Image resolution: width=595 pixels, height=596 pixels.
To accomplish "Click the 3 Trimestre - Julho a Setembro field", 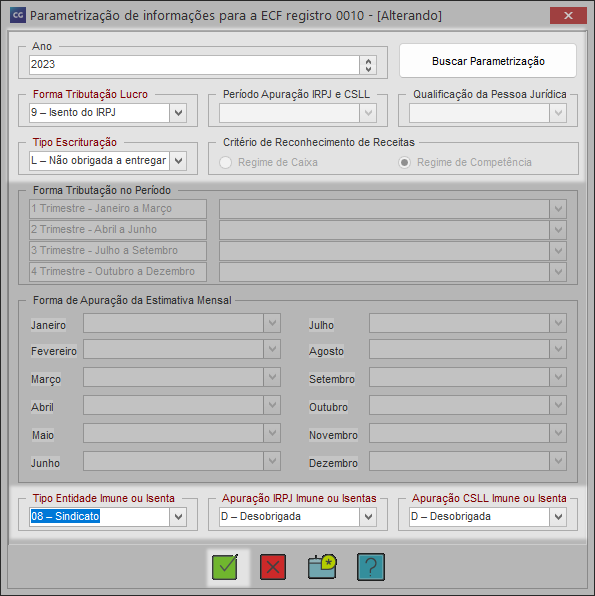I will point(118,251).
